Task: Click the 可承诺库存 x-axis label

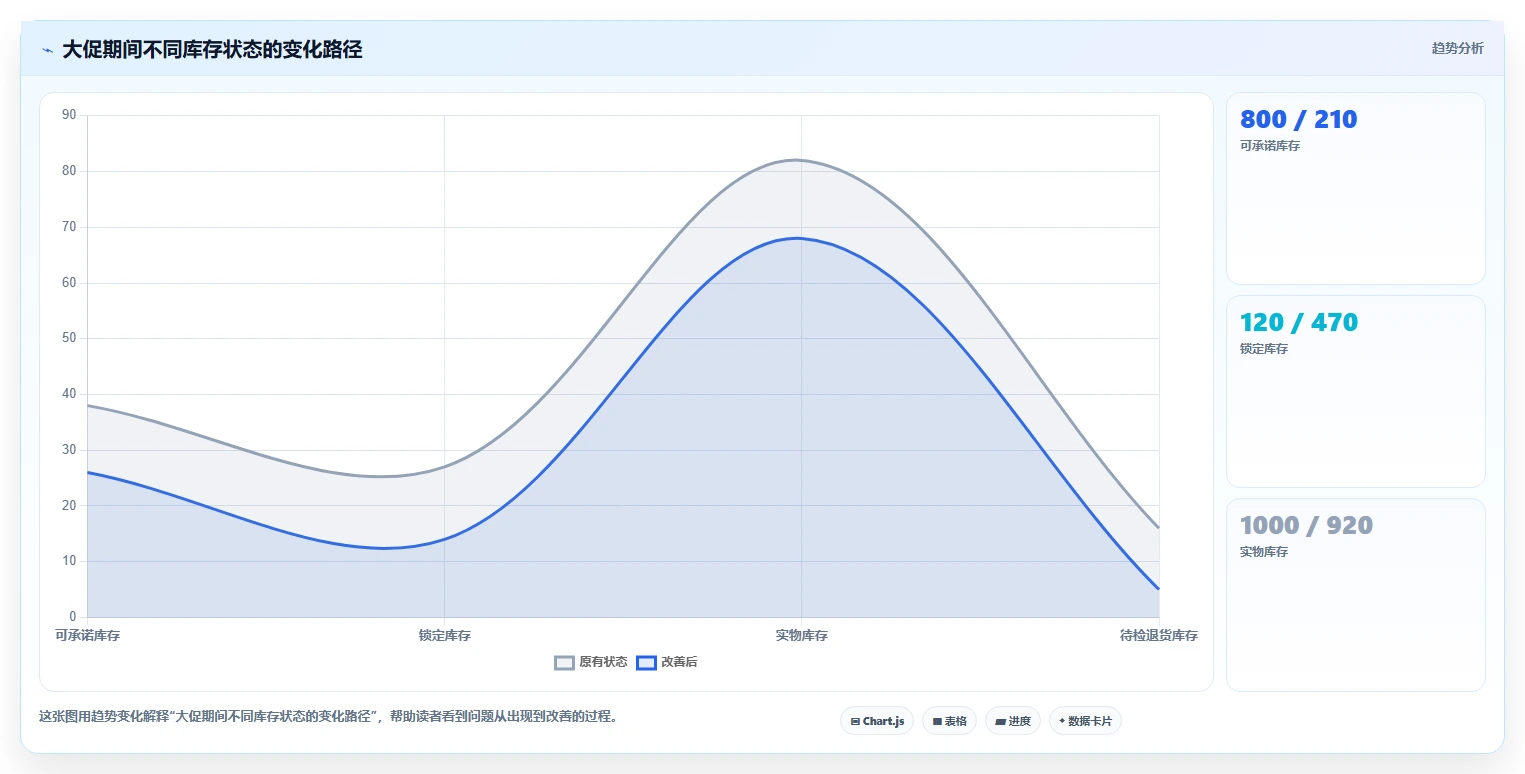Action: [x=87, y=635]
